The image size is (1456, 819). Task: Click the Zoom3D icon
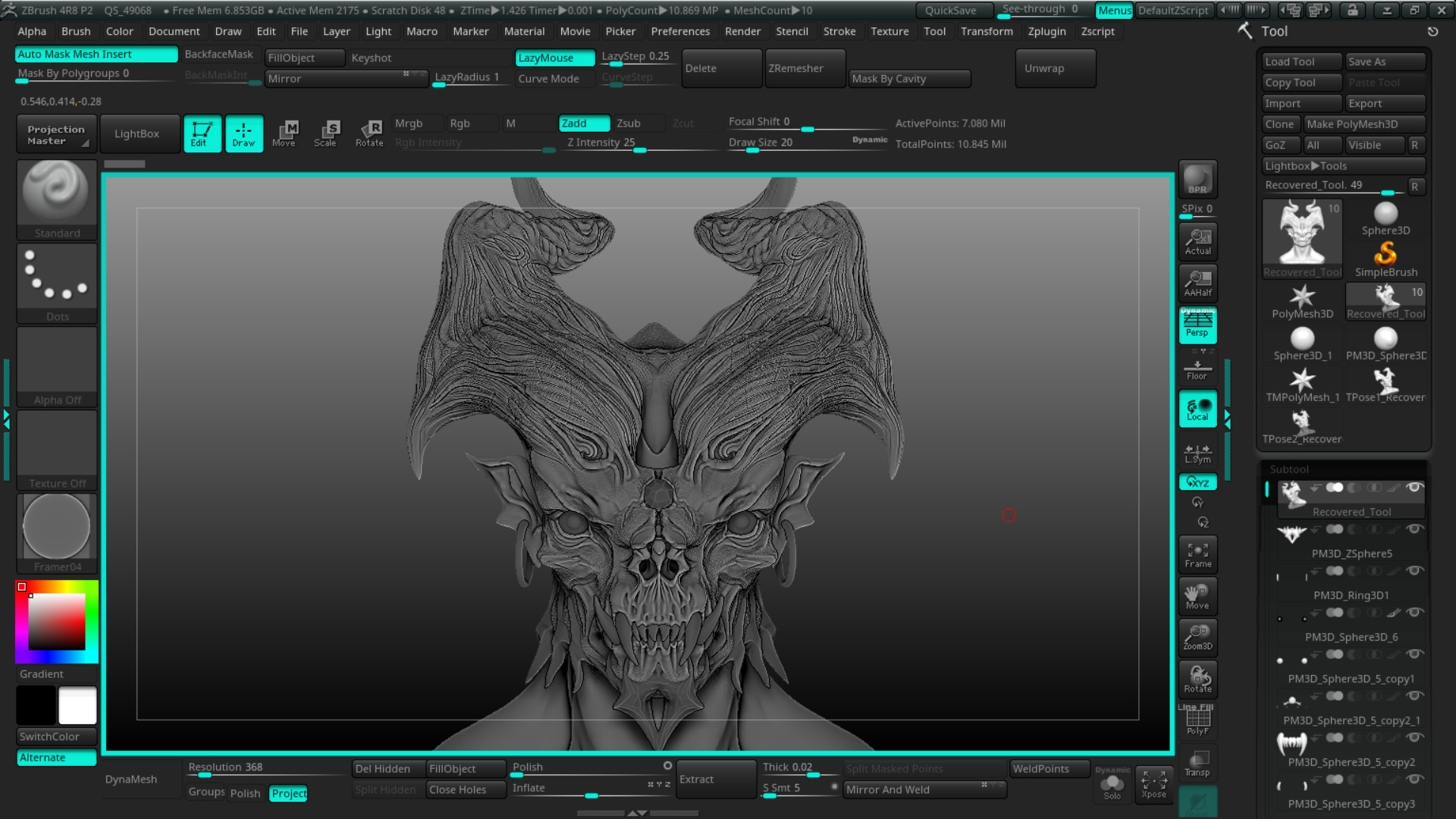[x=1197, y=638]
